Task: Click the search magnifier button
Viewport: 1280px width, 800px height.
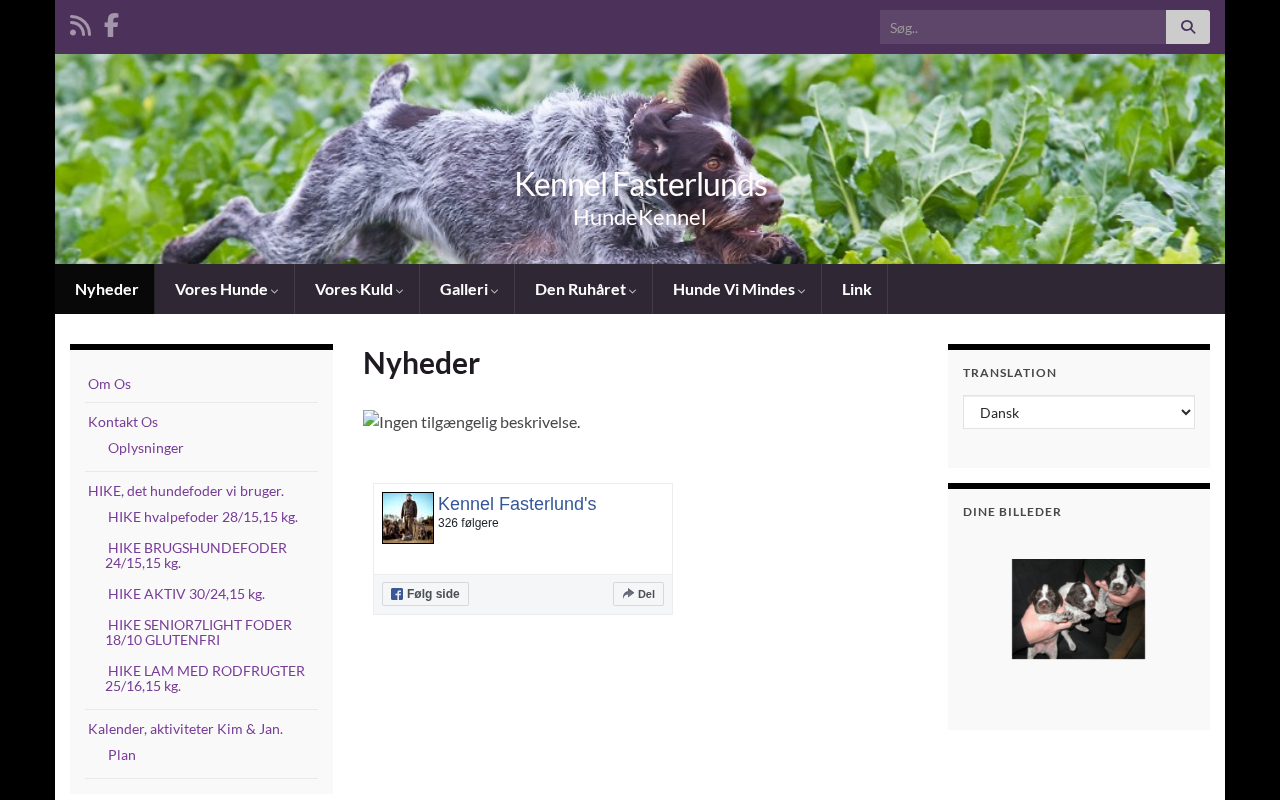Action: pos(1188,27)
